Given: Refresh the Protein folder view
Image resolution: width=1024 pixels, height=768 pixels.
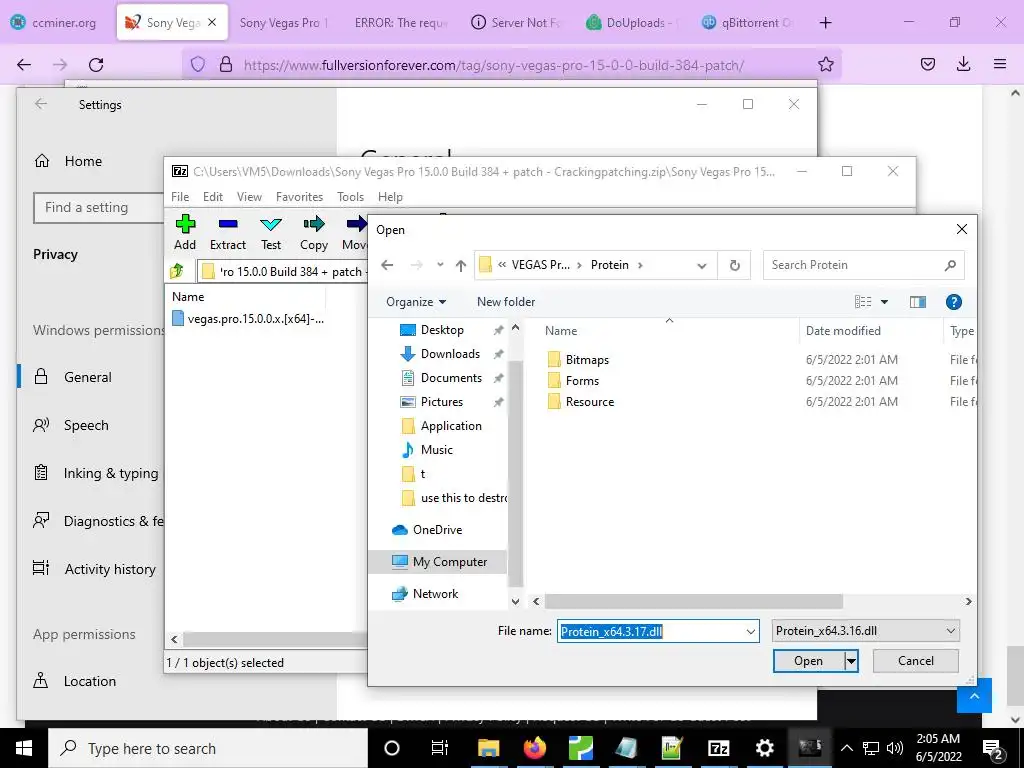Looking at the screenshot, I should click(735, 265).
